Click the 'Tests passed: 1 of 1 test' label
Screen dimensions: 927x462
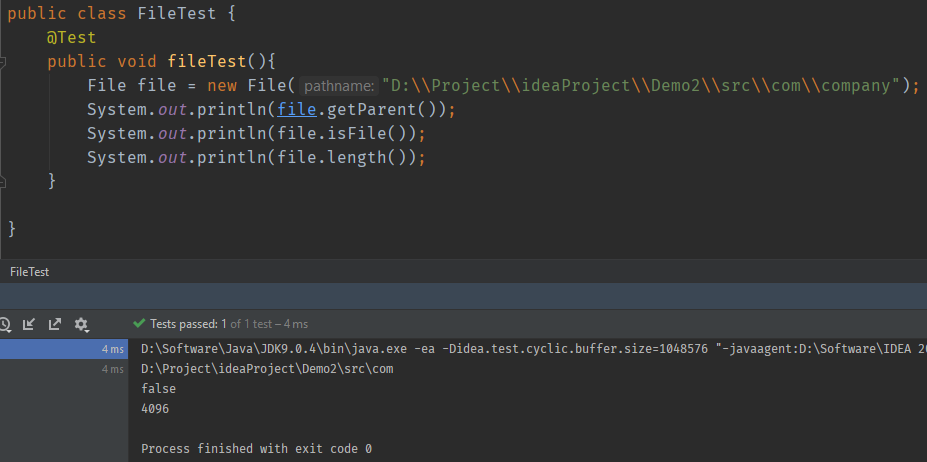pyautogui.click(x=229, y=324)
